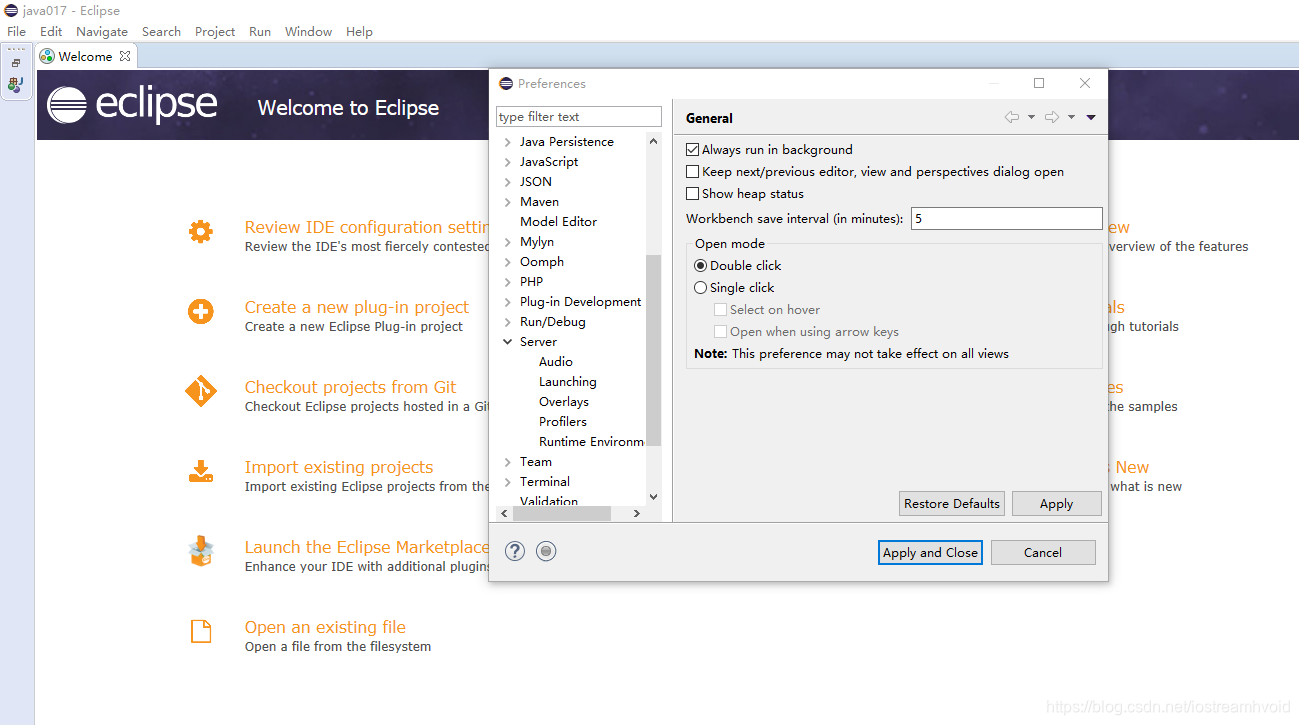Expand the JavaScript tree node
This screenshot has height=725, width=1299.
pyautogui.click(x=508, y=162)
